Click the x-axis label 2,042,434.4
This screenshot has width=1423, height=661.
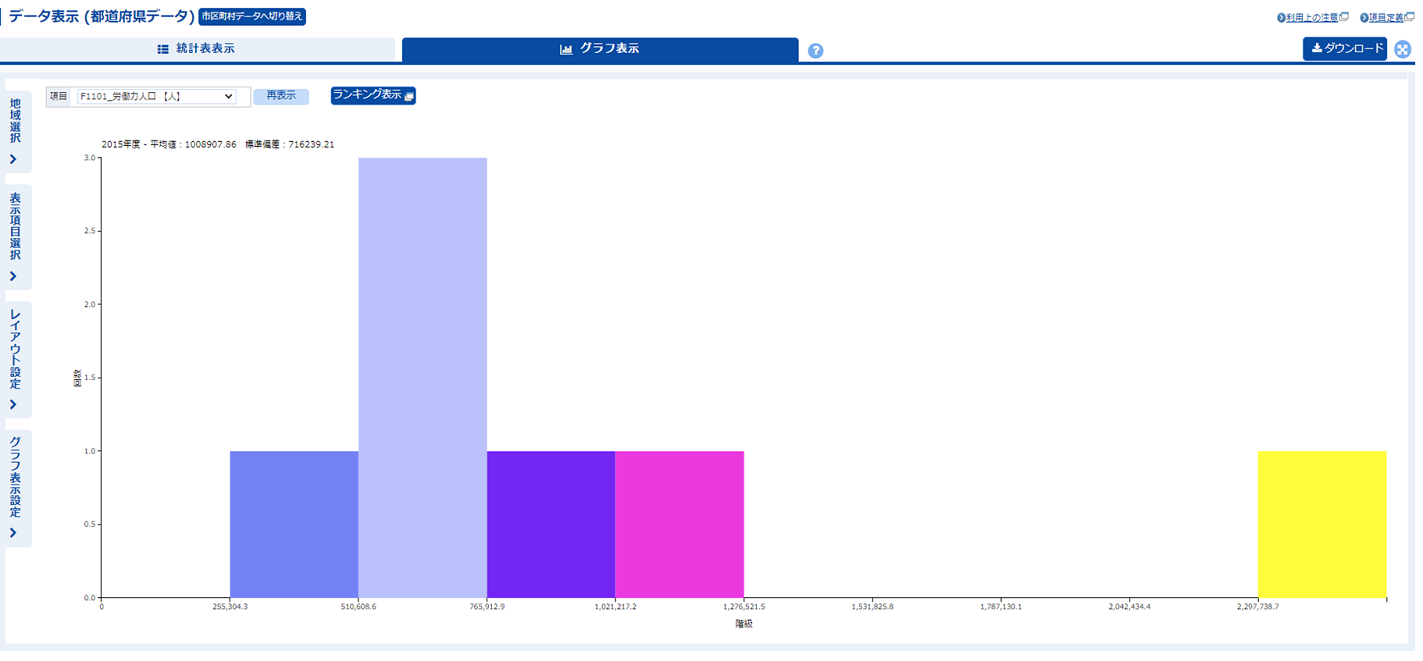coord(1129,607)
